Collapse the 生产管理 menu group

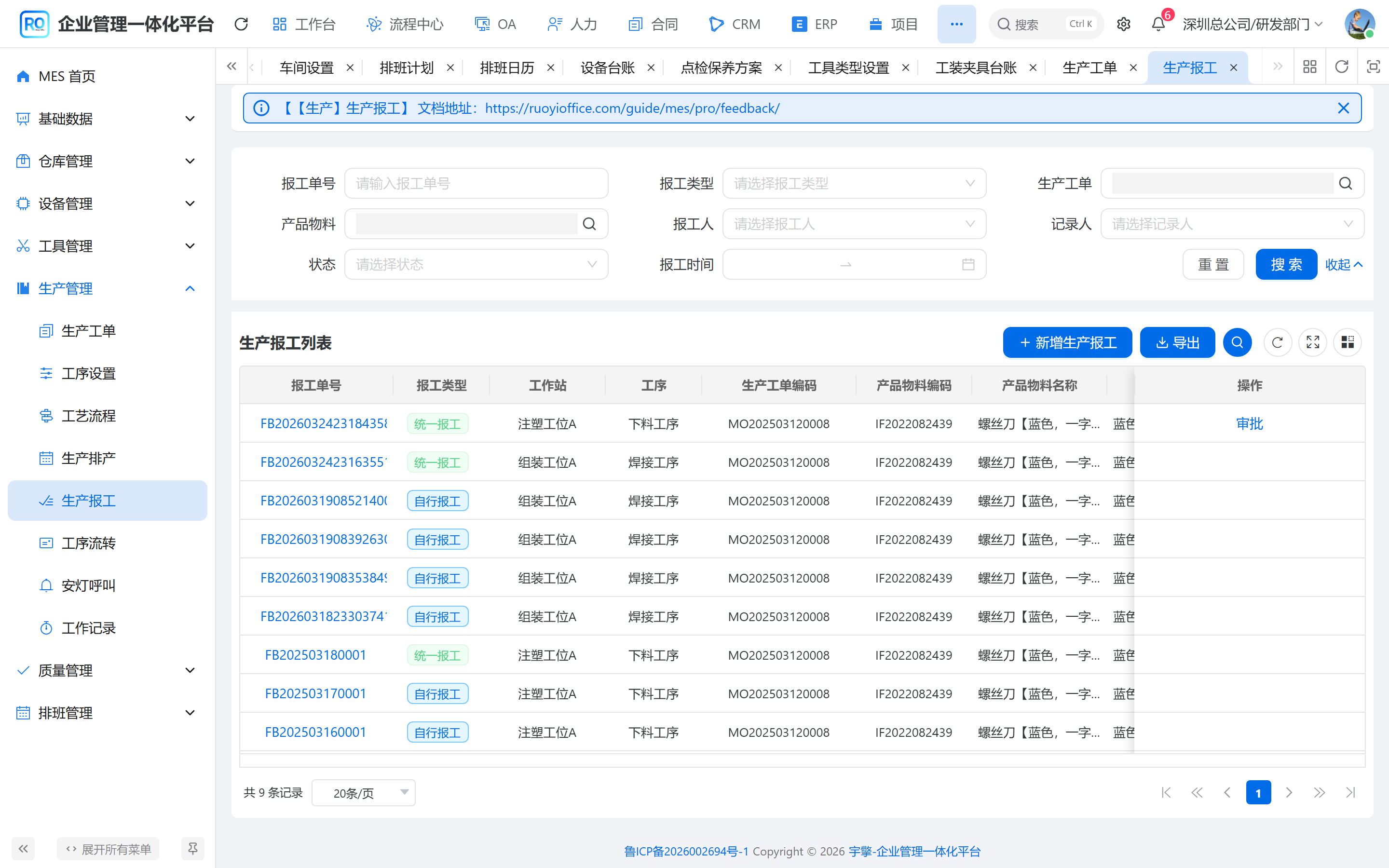108,289
